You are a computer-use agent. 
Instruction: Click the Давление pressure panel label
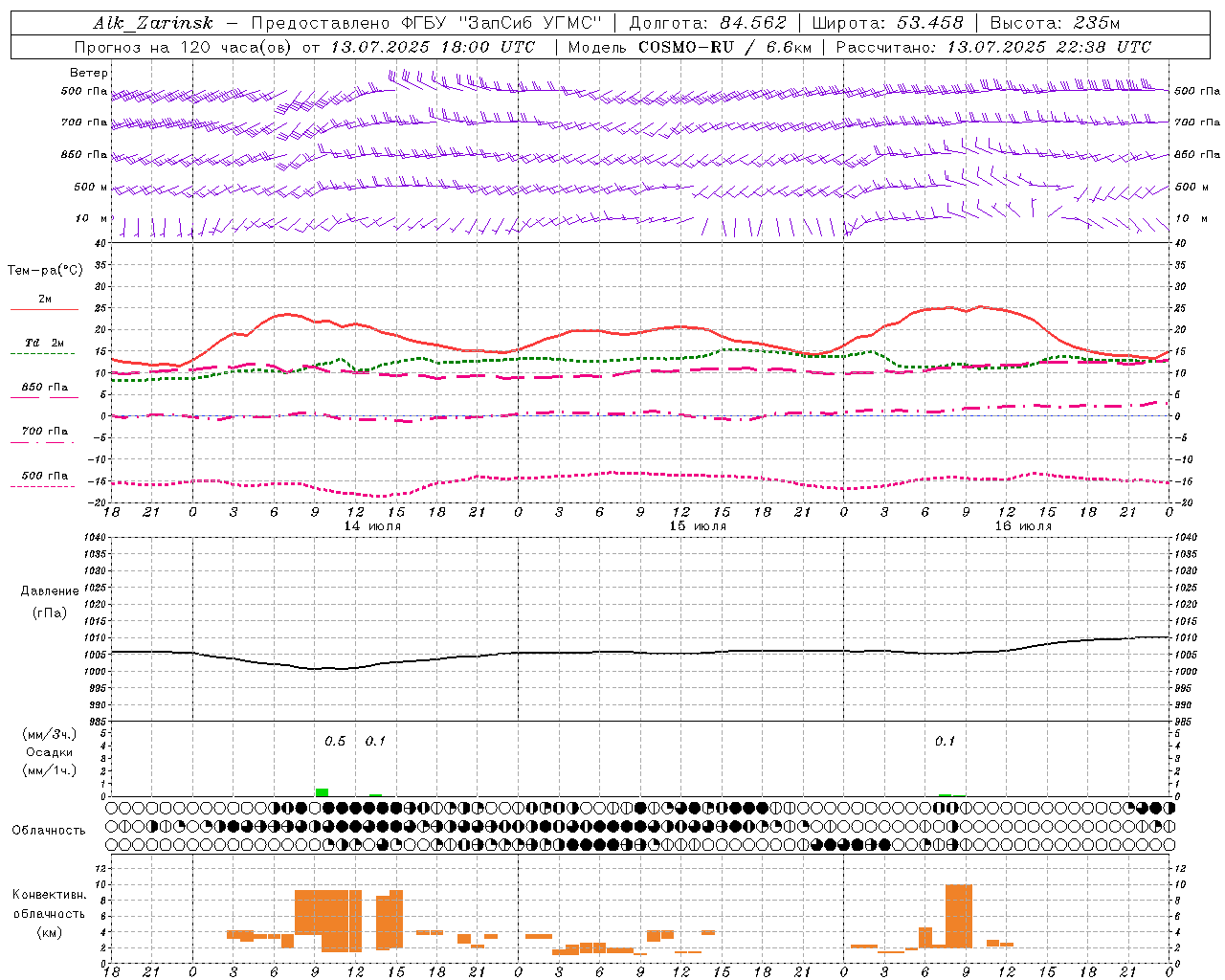[50, 591]
